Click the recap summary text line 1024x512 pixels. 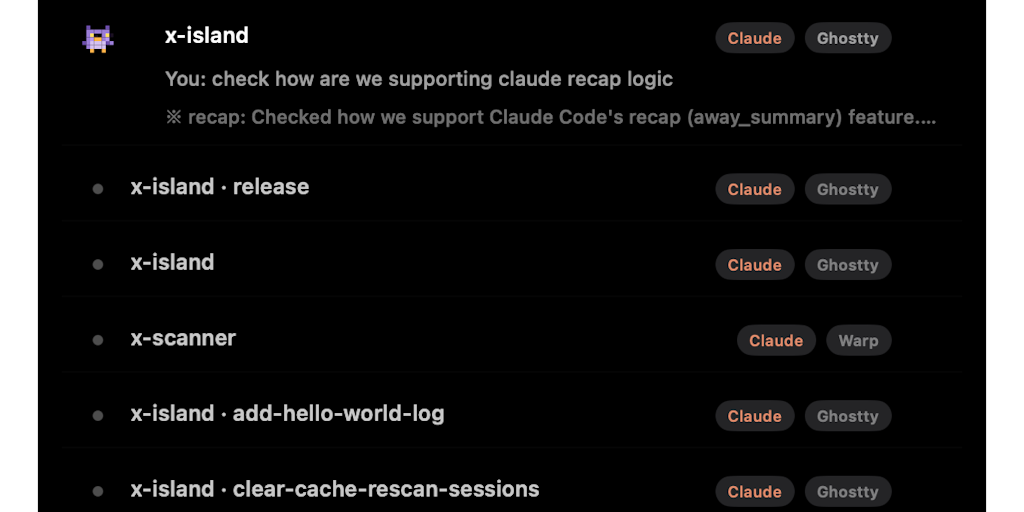click(550, 117)
